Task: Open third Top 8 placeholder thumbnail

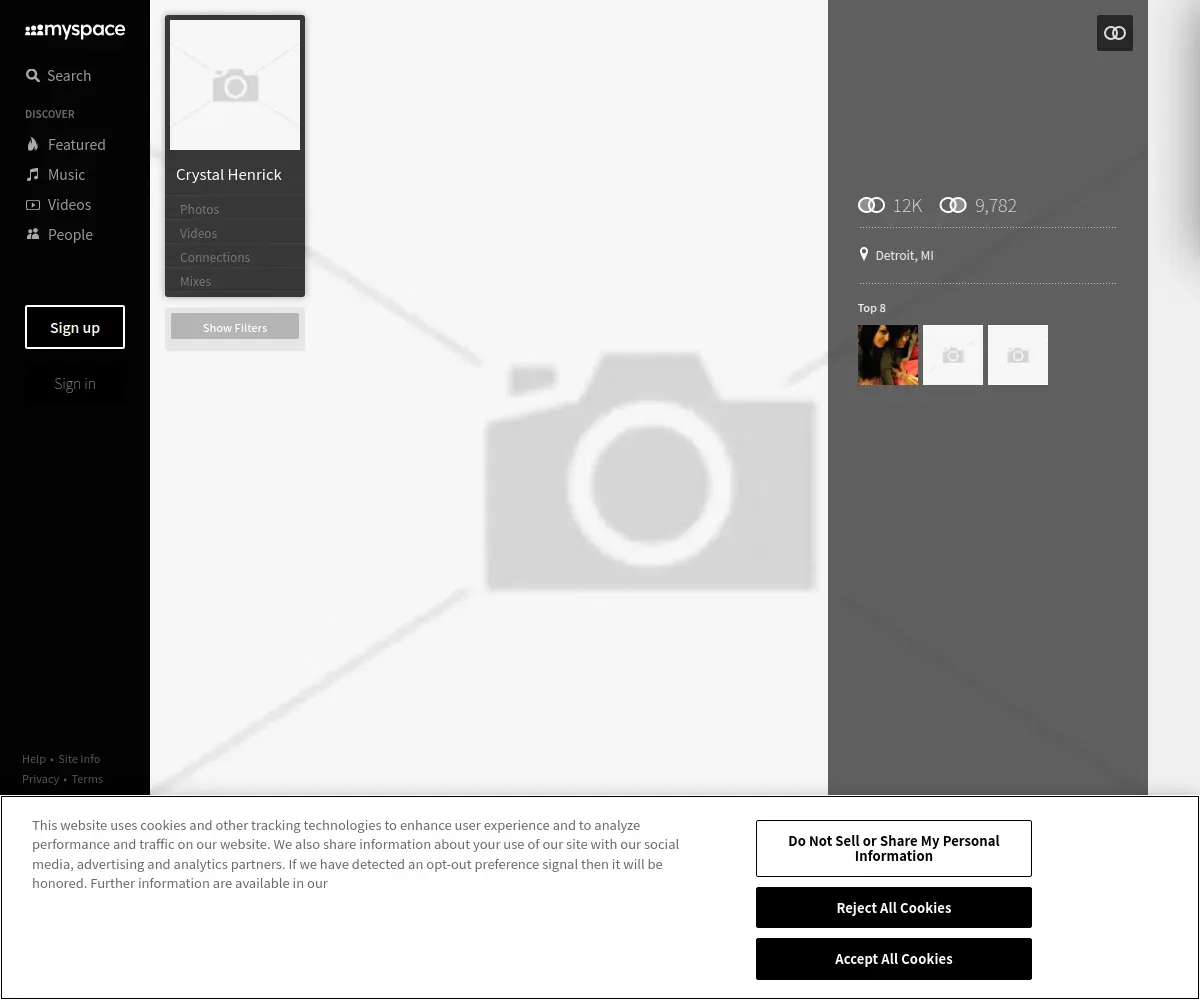Action: tap(1018, 355)
